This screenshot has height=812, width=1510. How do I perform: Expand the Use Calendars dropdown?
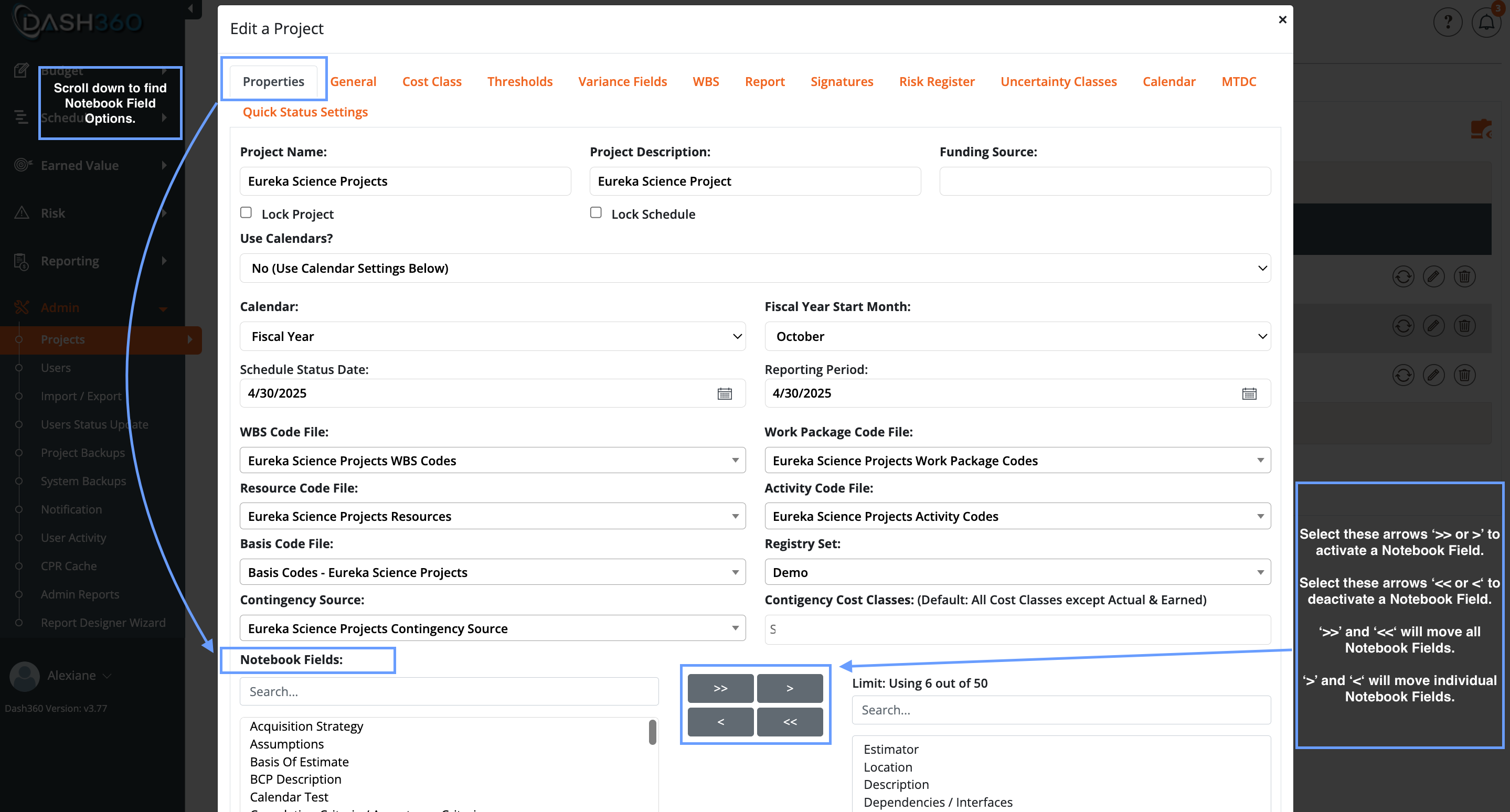click(x=755, y=269)
